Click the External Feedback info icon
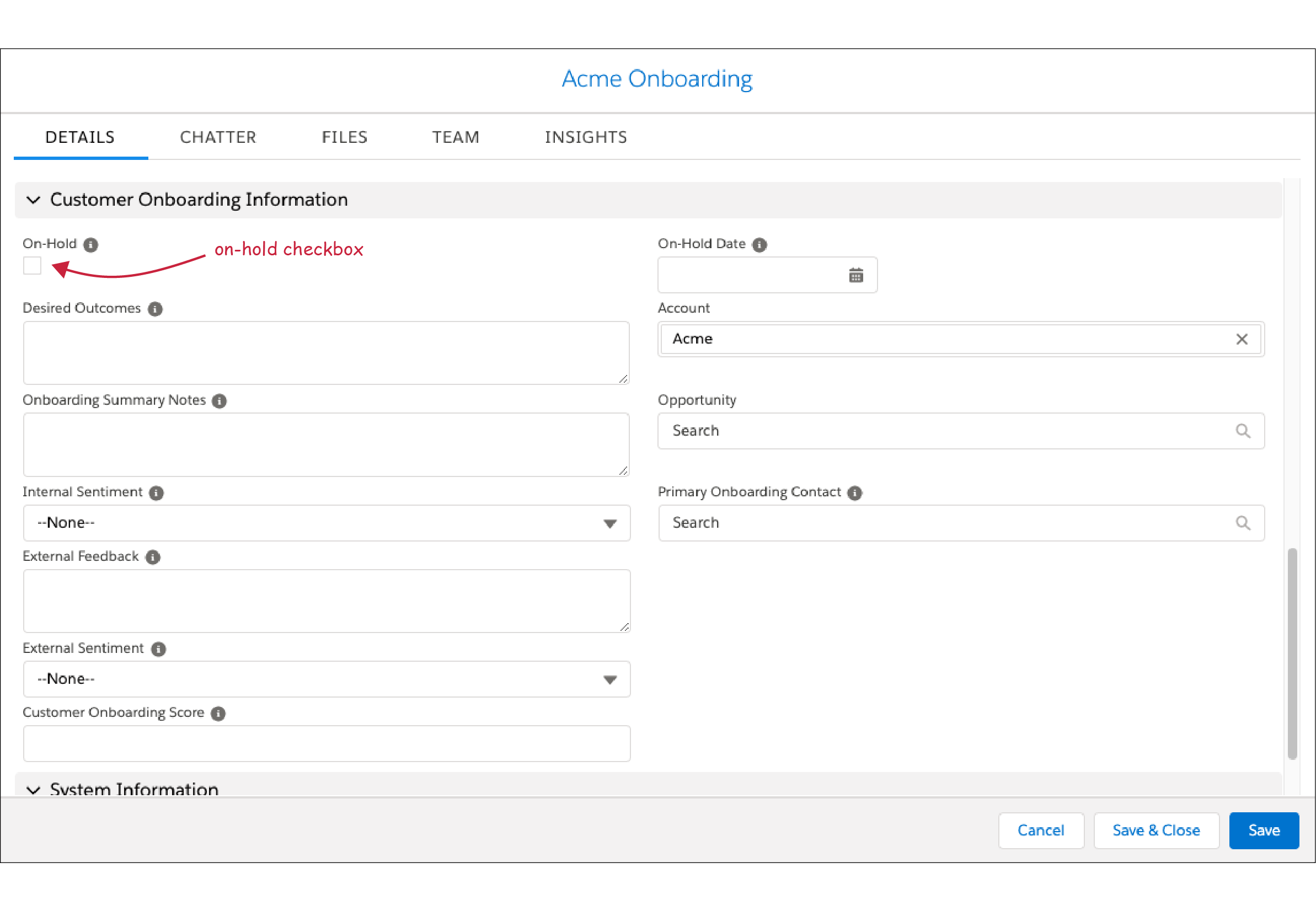 153,558
